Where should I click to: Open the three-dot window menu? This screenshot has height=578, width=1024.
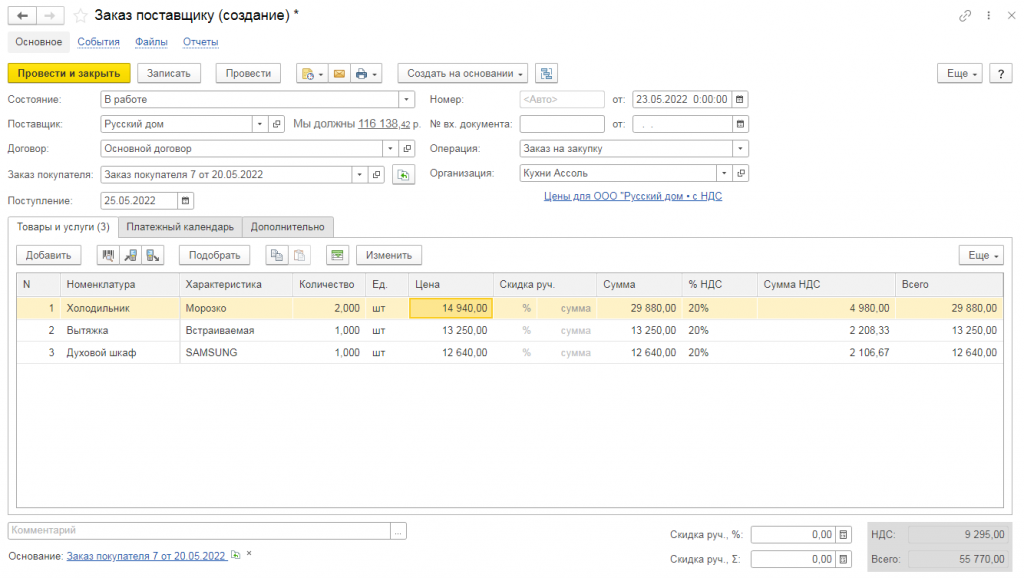tap(989, 16)
